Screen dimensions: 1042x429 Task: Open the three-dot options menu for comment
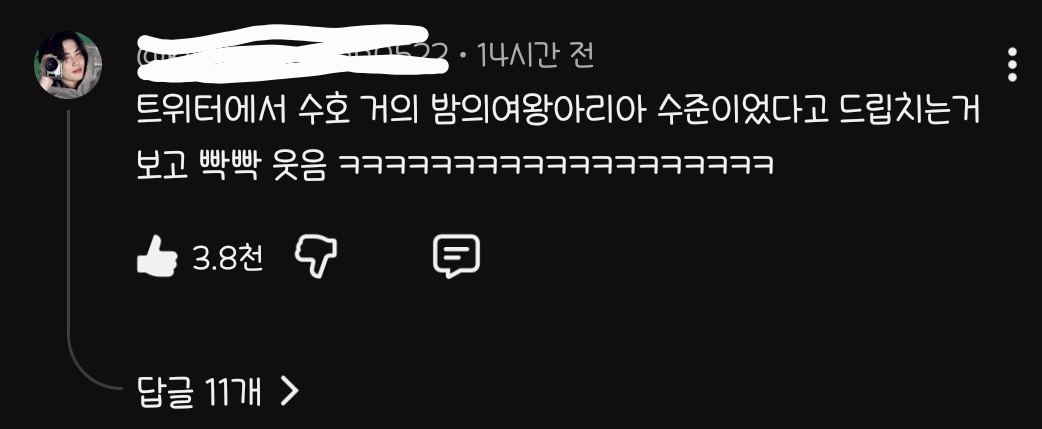(1012, 64)
